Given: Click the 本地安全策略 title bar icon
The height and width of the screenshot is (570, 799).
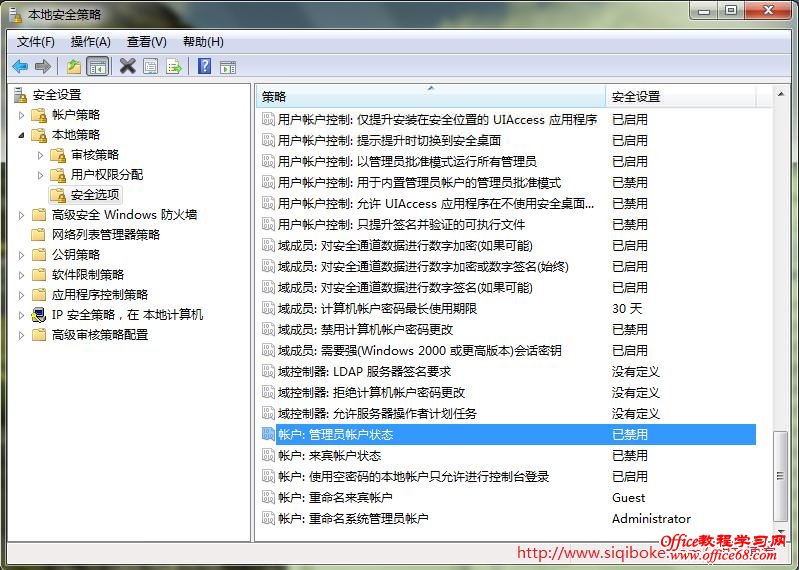Looking at the screenshot, I should (x=16, y=15).
